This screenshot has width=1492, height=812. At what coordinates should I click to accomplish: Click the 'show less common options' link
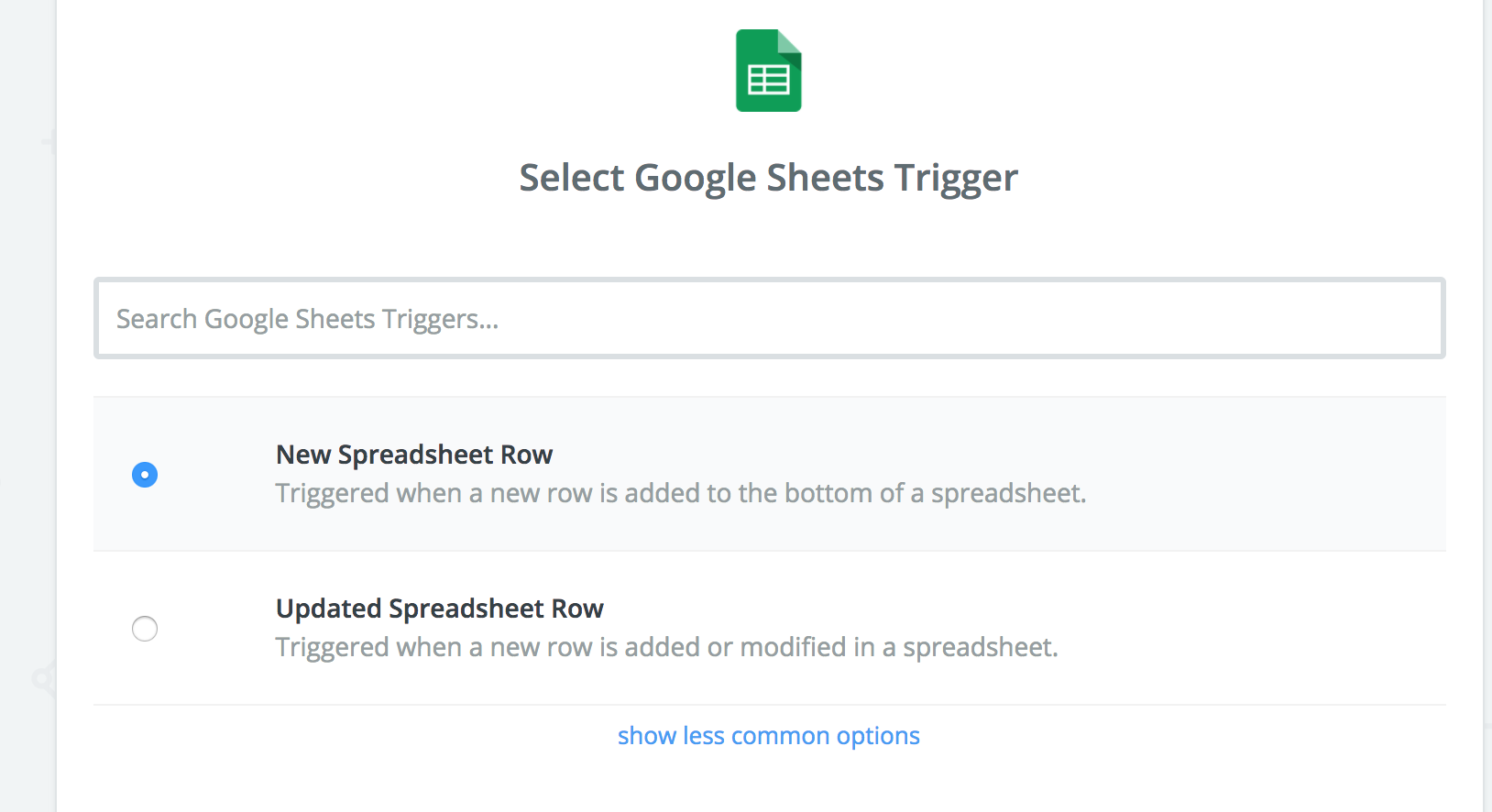[x=768, y=736]
